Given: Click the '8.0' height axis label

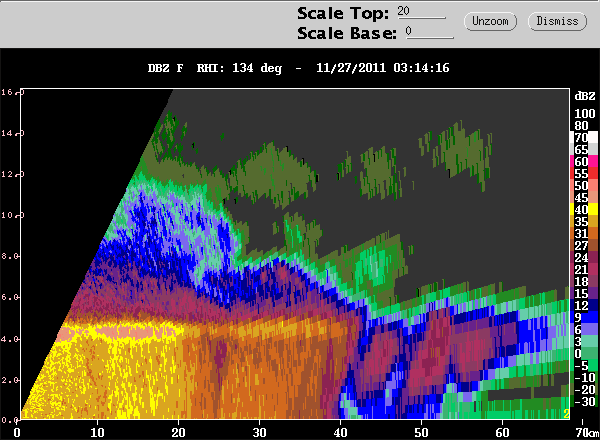Looking at the screenshot, I should coord(10,256).
